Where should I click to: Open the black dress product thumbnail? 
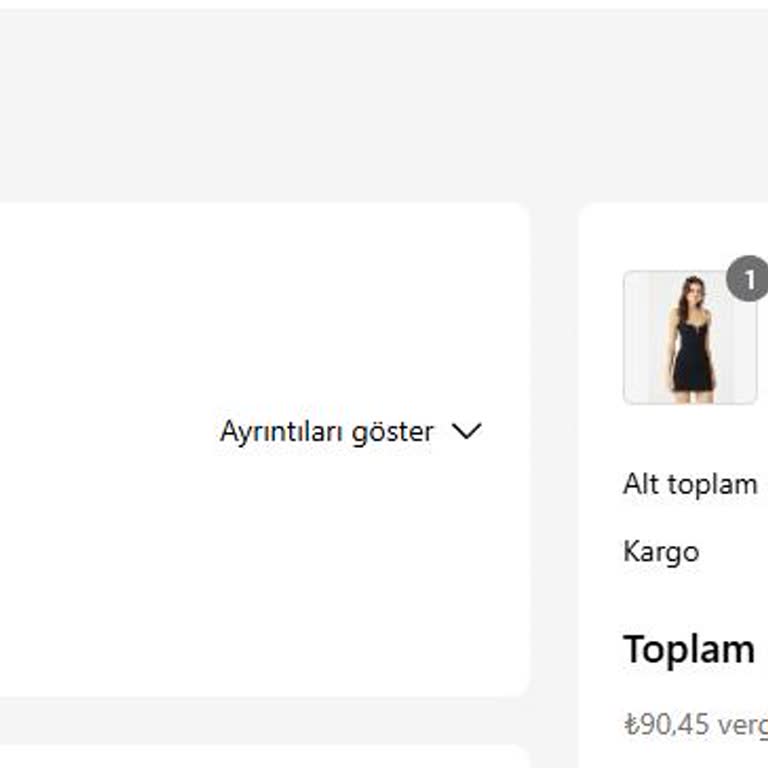pos(690,338)
